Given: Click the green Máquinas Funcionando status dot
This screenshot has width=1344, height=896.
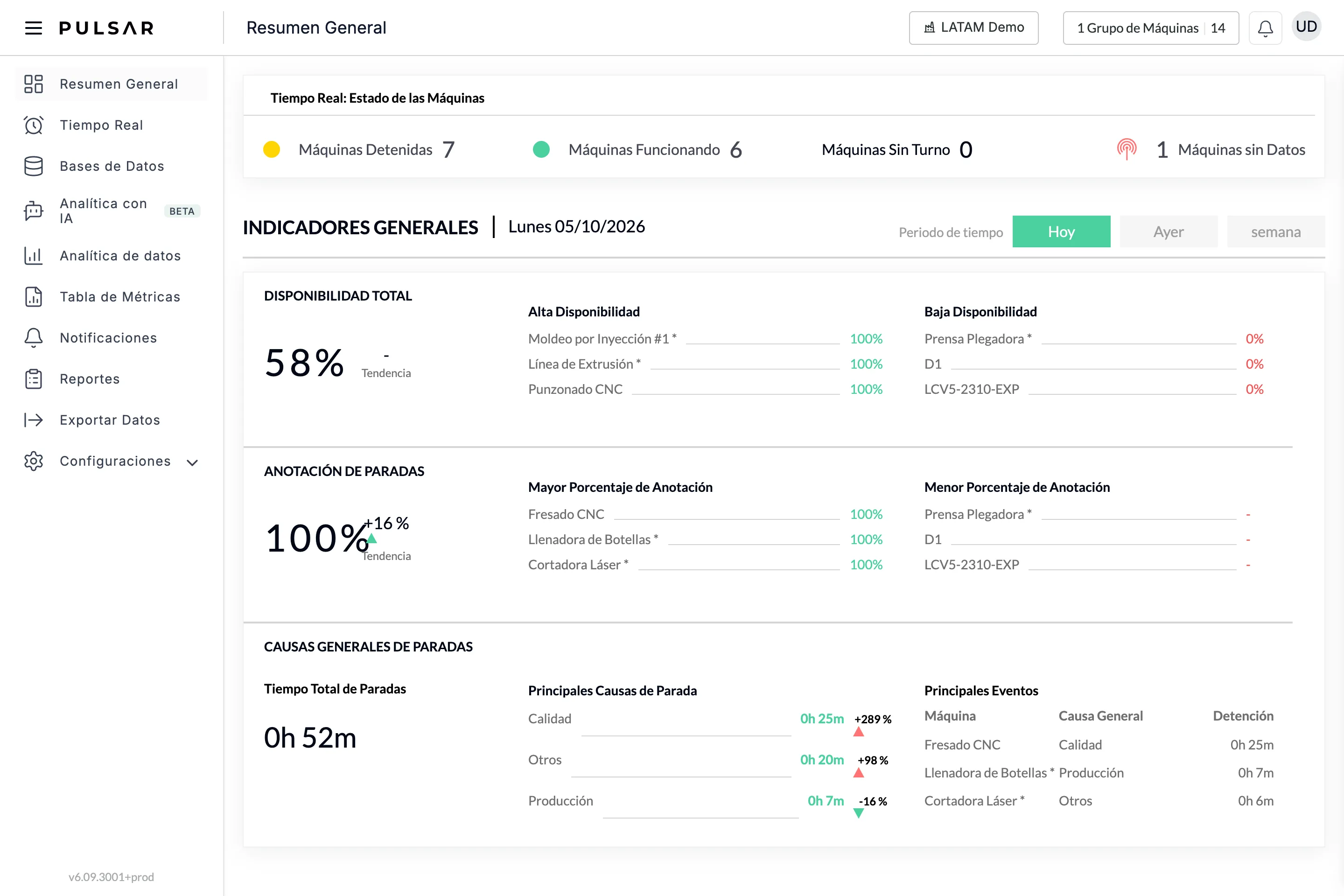Looking at the screenshot, I should click(541, 149).
